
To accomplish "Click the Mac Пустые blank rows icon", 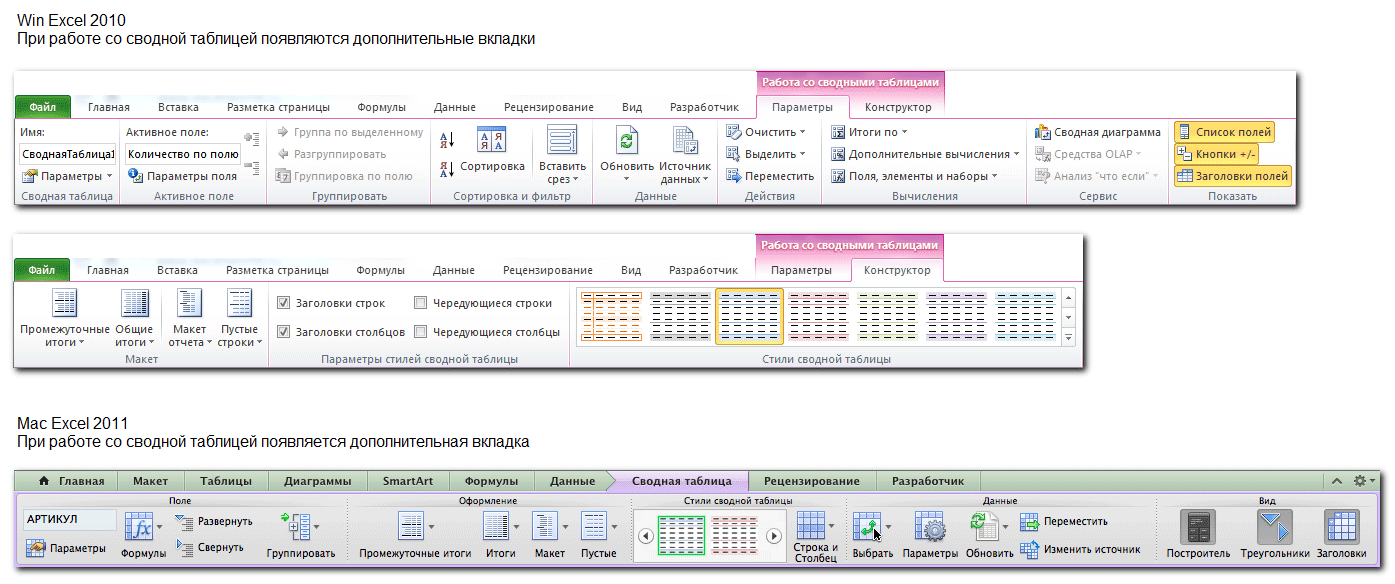I will 594,526.
